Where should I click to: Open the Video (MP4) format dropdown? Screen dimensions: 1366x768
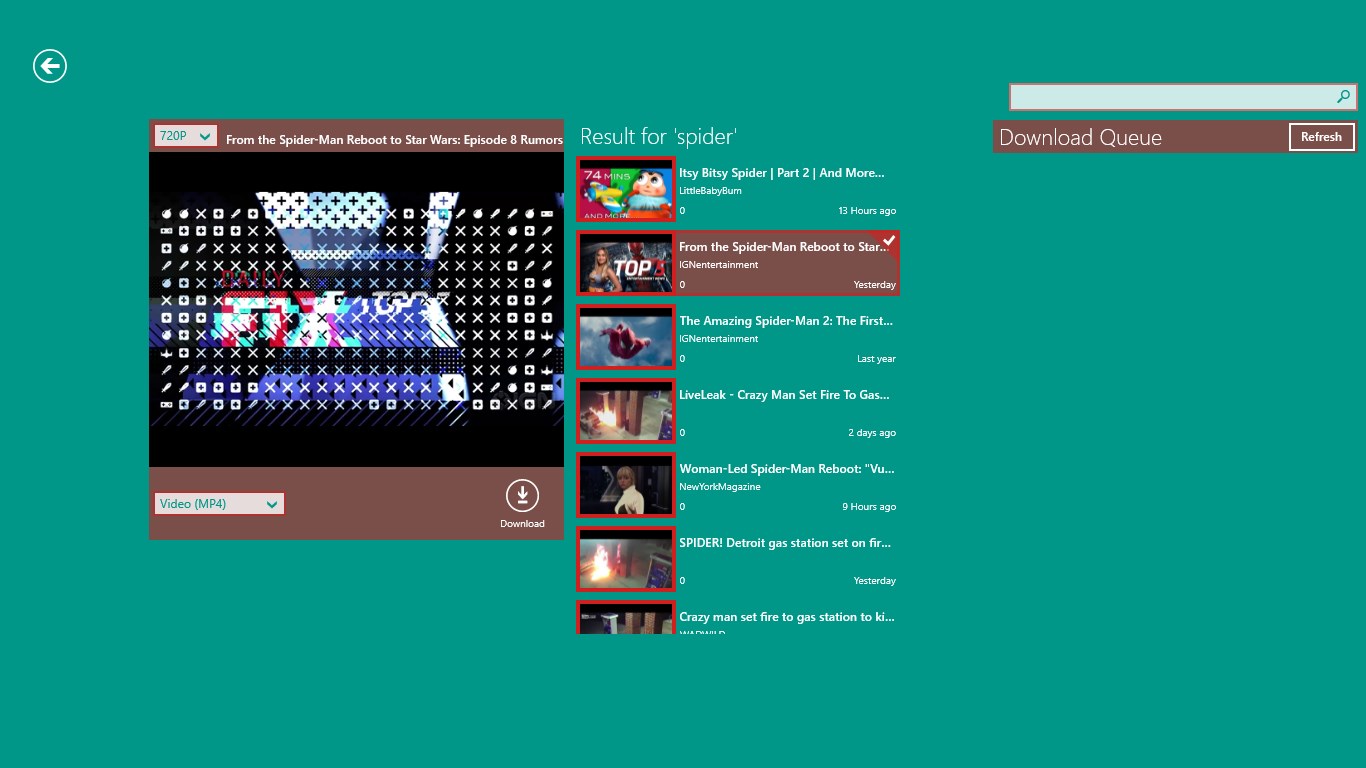pos(219,503)
